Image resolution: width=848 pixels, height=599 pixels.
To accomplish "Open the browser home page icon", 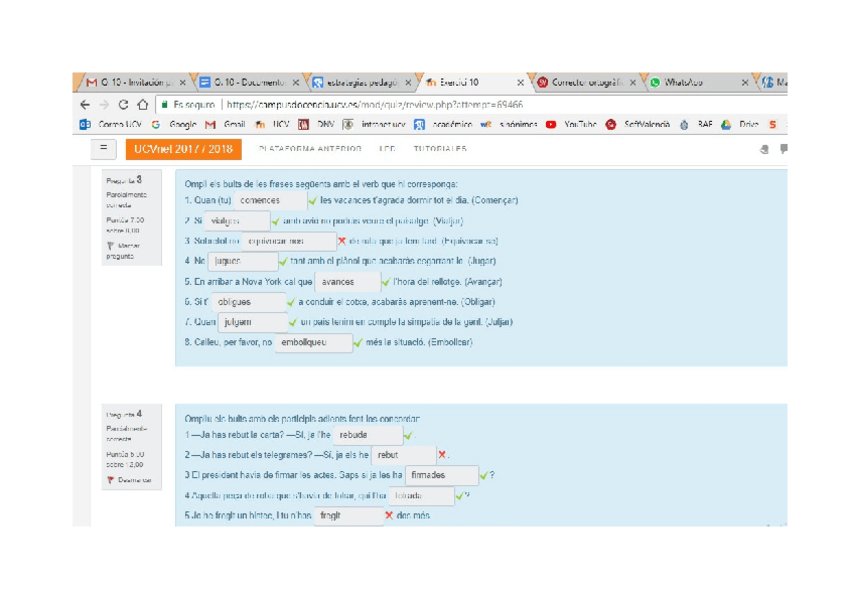I will pyautogui.click(x=142, y=104).
